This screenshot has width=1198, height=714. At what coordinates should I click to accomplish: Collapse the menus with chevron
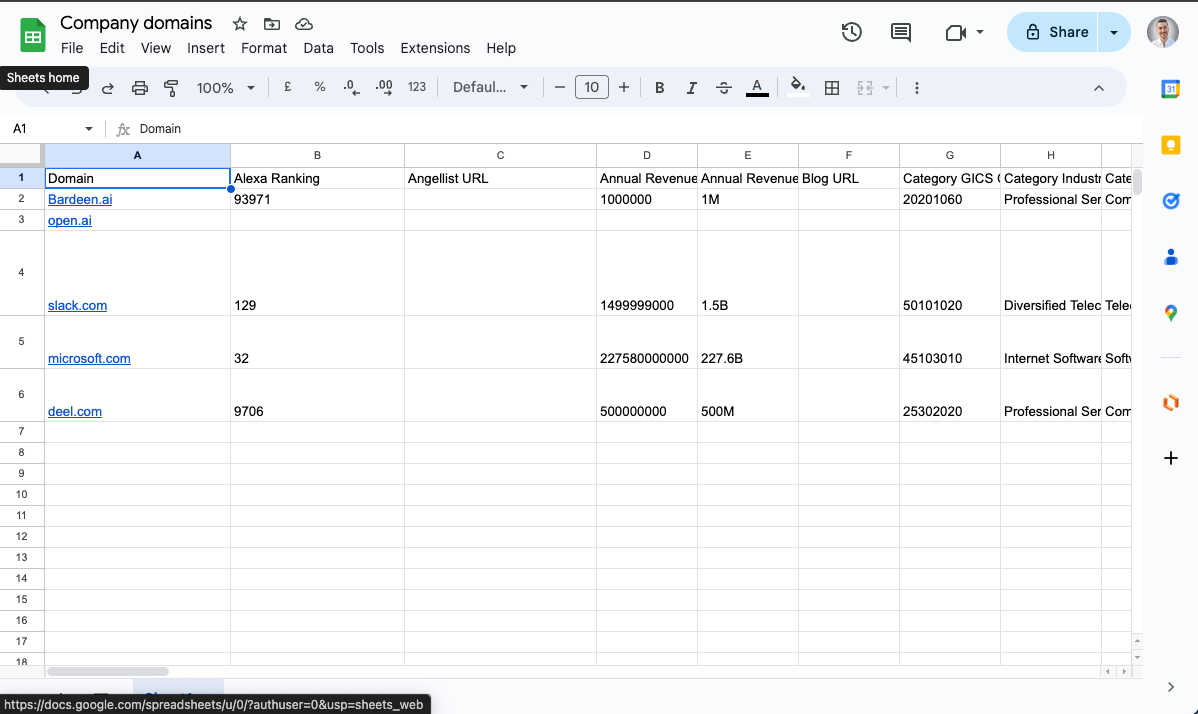[1099, 88]
